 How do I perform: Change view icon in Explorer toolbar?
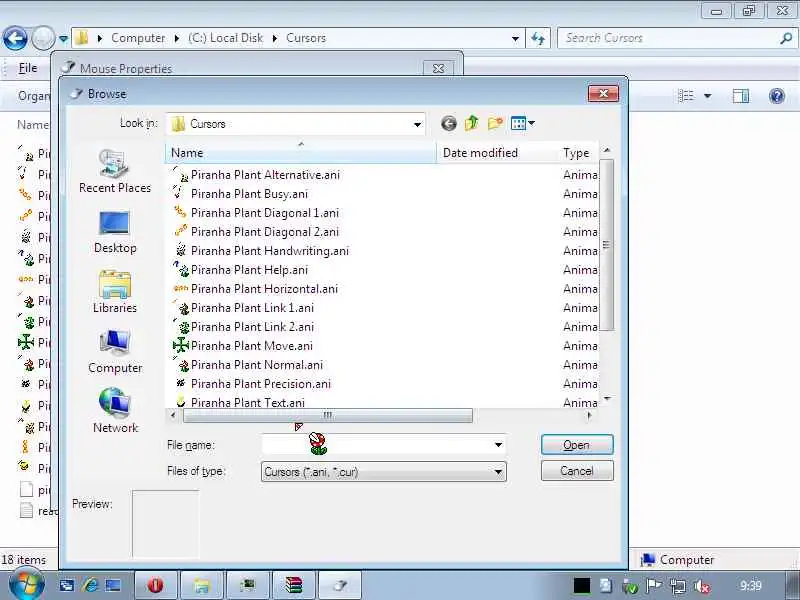point(686,96)
